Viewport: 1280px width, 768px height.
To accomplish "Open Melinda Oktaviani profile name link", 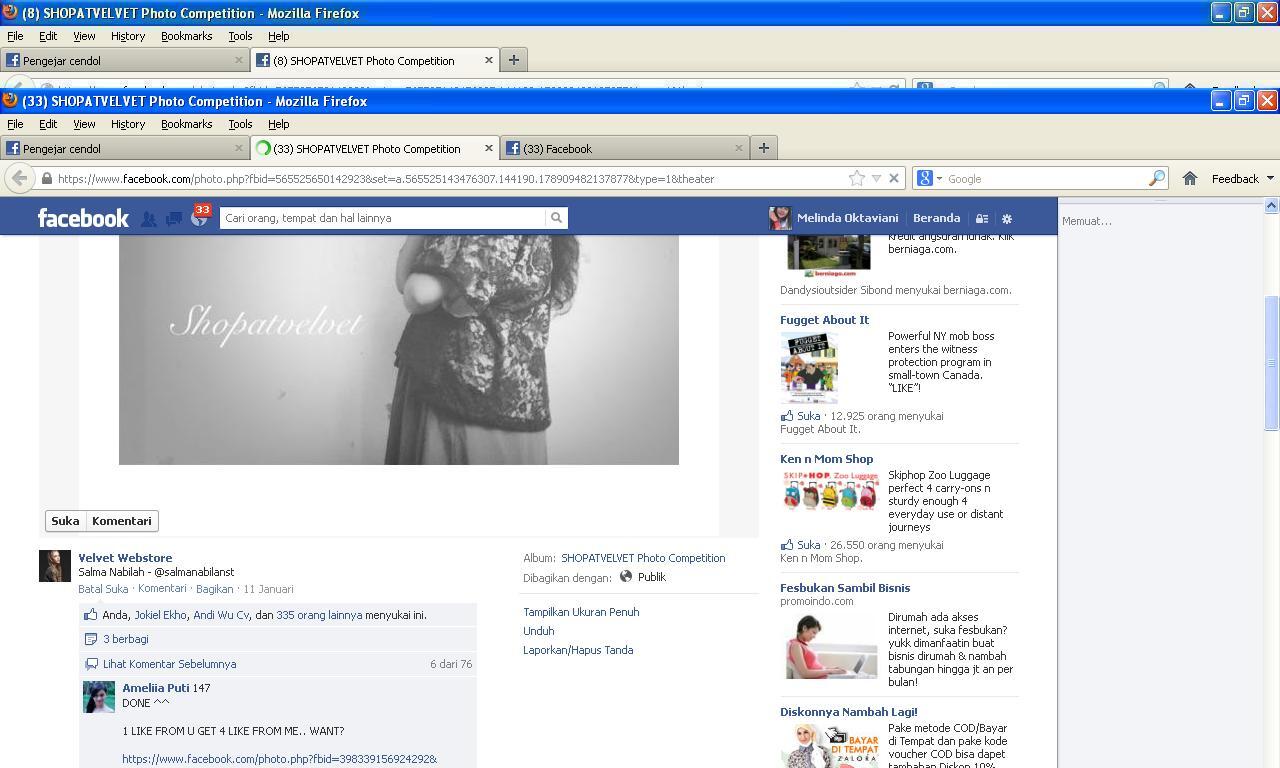I will (x=847, y=218).
